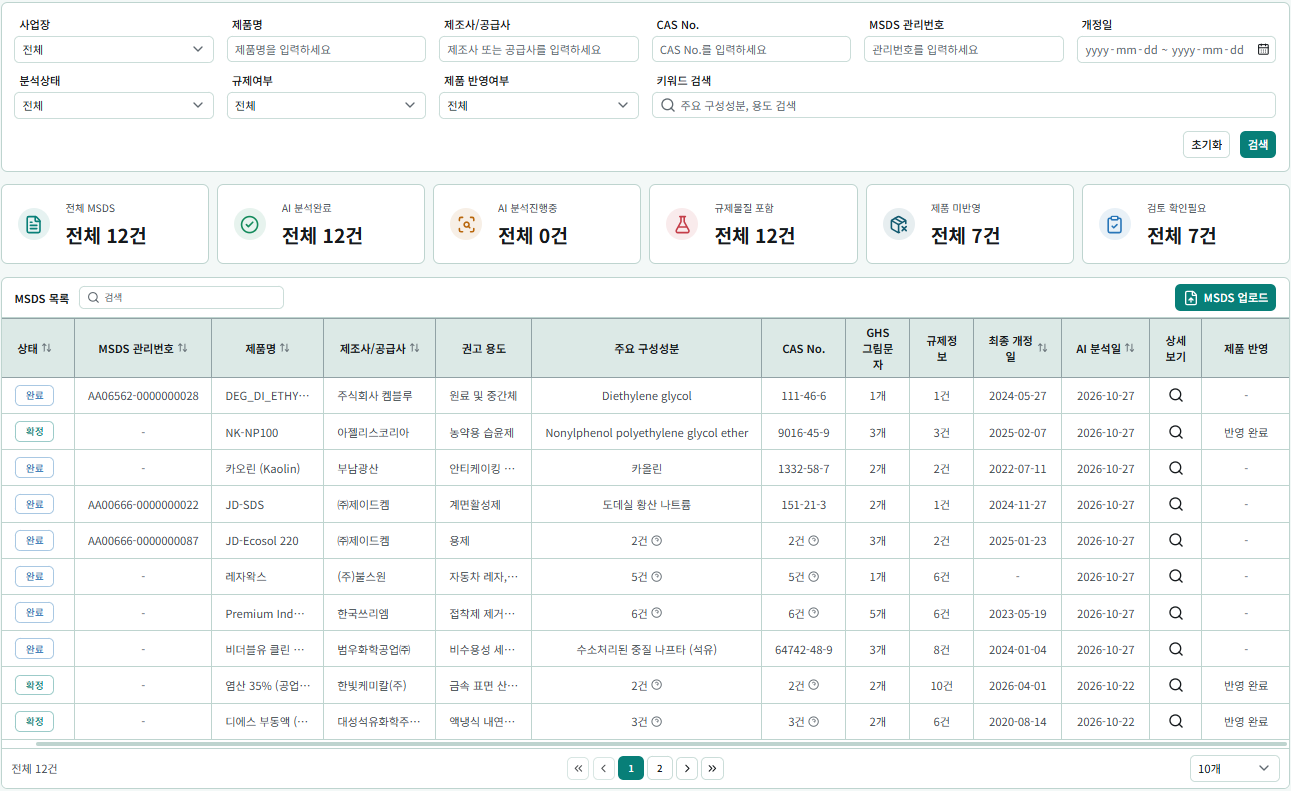Screen dimensions: 1291x791
Task: Click the 검색 button
Action: click(x=1258, y=144)
